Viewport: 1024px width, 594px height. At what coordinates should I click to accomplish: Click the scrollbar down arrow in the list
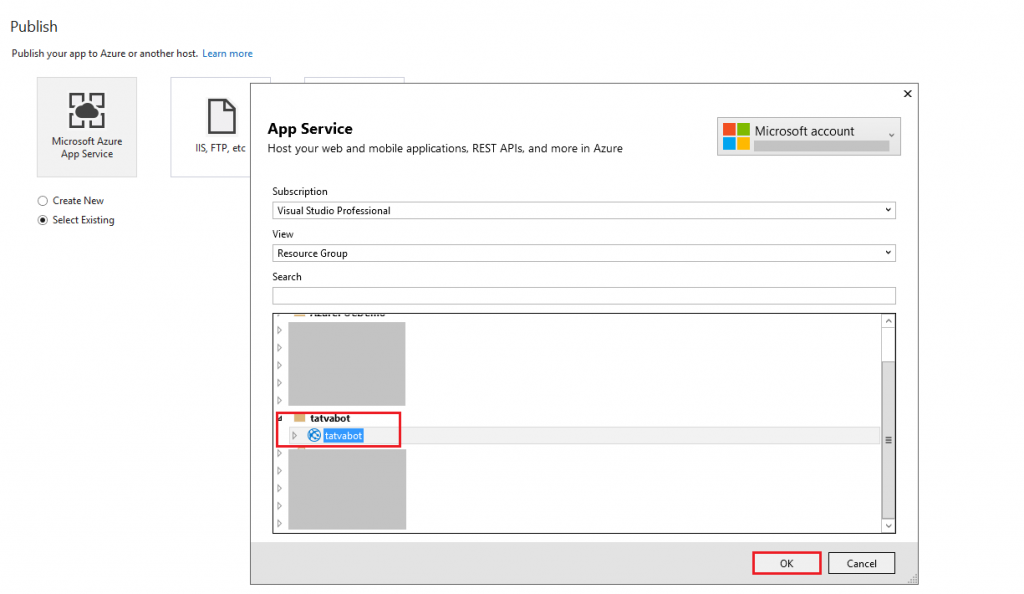point(887,526)
